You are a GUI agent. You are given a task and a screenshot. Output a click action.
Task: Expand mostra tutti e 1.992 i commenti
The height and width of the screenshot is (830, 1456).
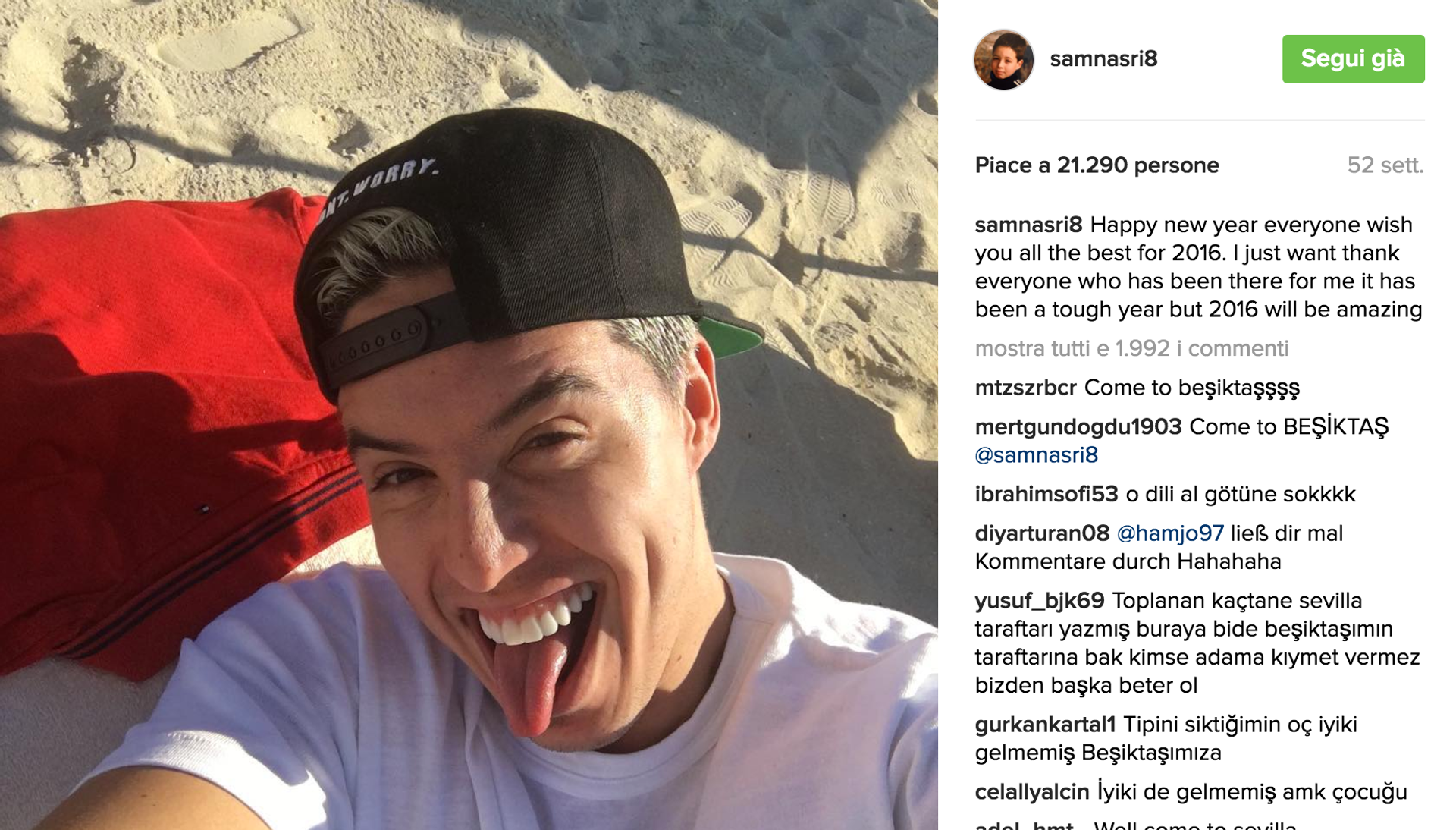point(1131,348)
